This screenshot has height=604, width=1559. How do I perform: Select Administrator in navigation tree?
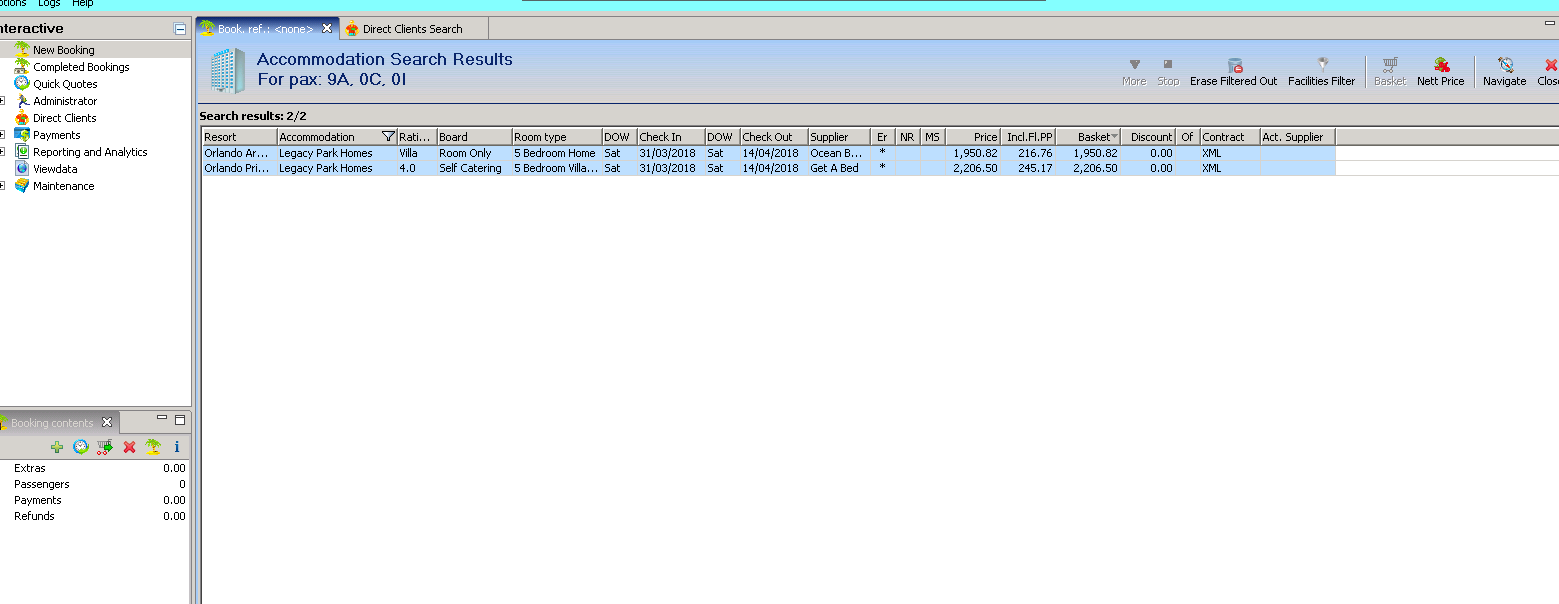(65, 101)
